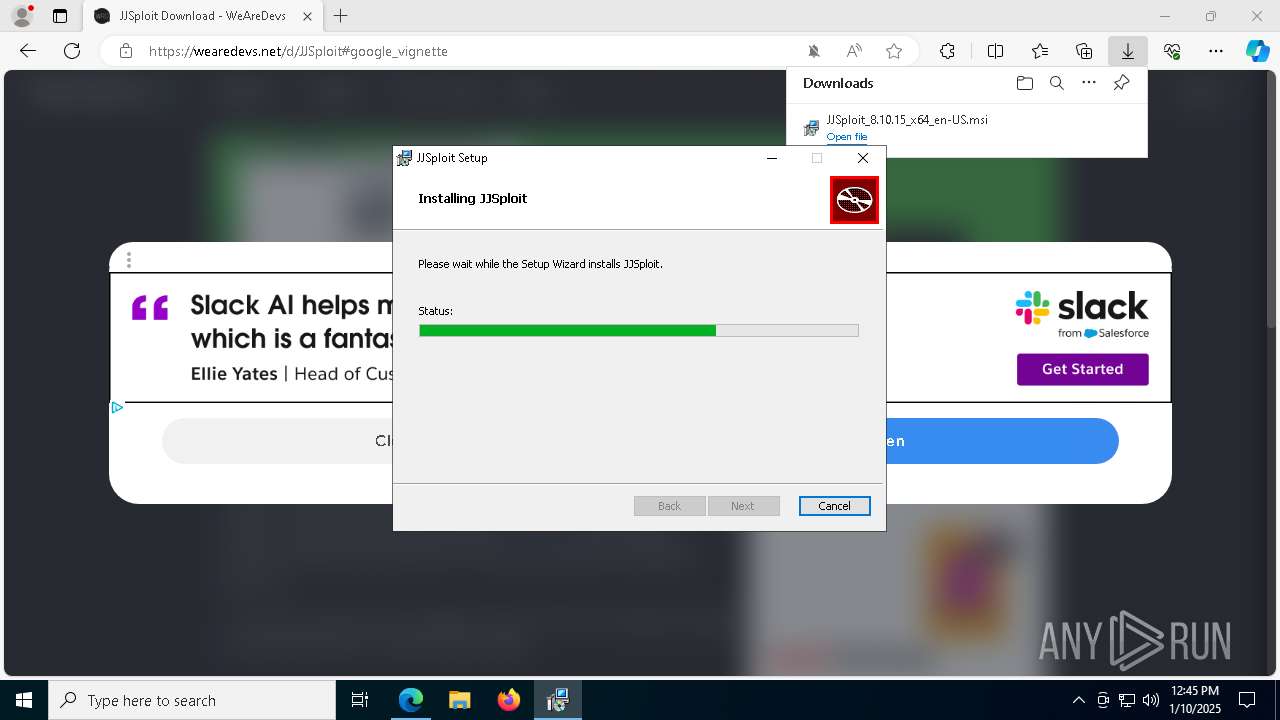1280x720 pixels.
Task: Toggle split screen icon in toolbar
Action: pyautogui.click(x=995, y=51)
